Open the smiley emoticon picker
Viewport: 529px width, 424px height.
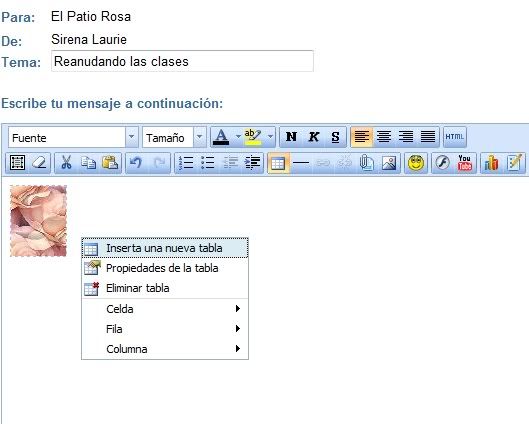click(x=416, y=163)
